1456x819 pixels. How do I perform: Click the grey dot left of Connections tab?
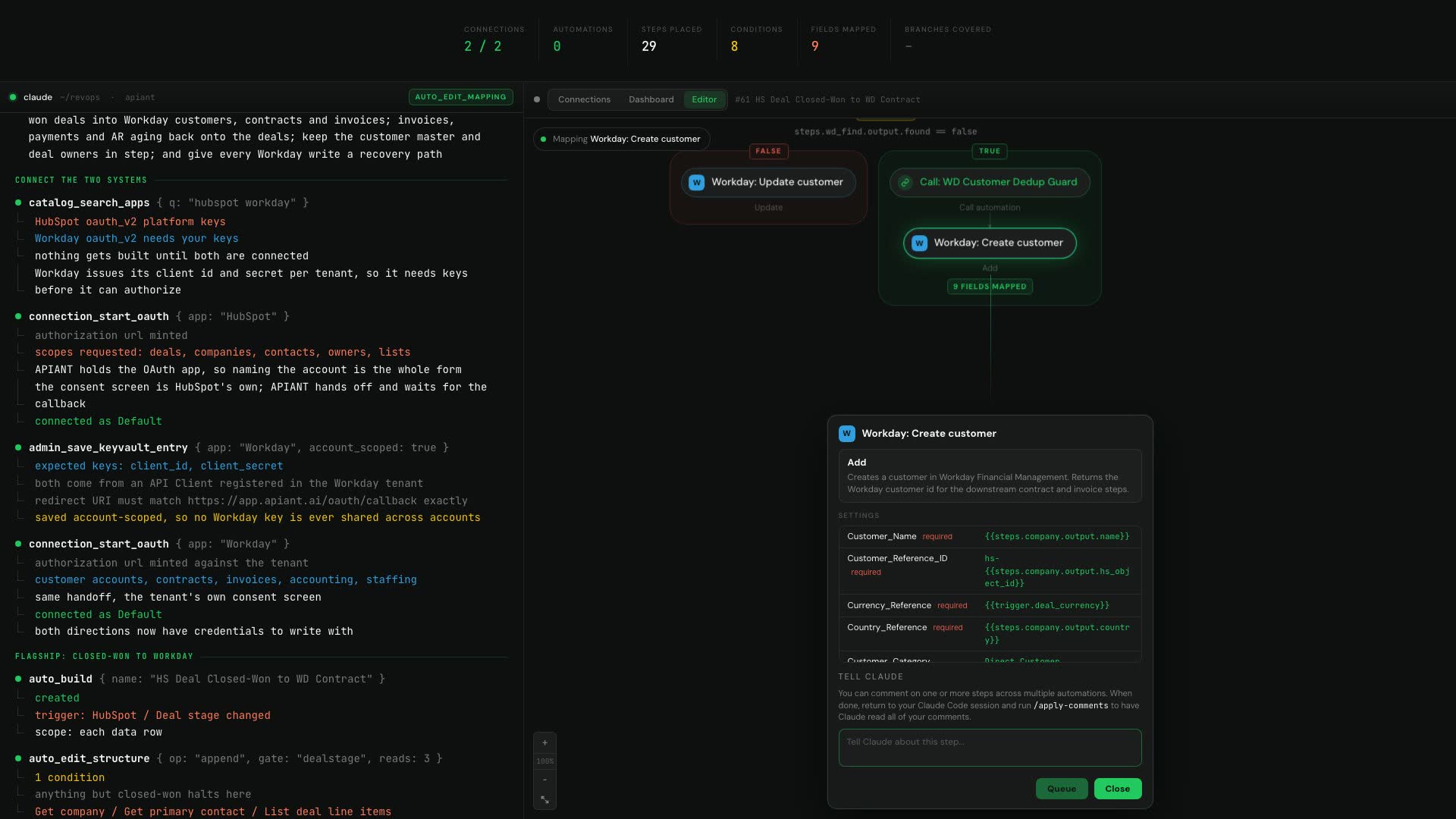pyautogui.click(x=537, y=99)
